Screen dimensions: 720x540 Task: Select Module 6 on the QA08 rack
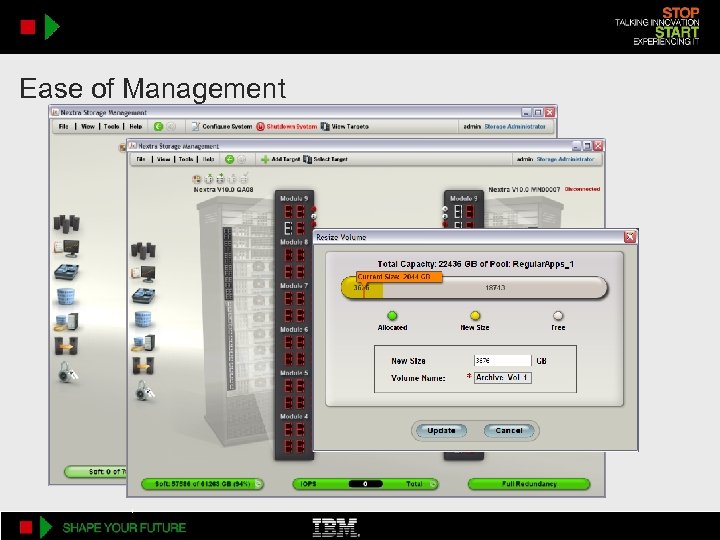click(x=294, y=347)
